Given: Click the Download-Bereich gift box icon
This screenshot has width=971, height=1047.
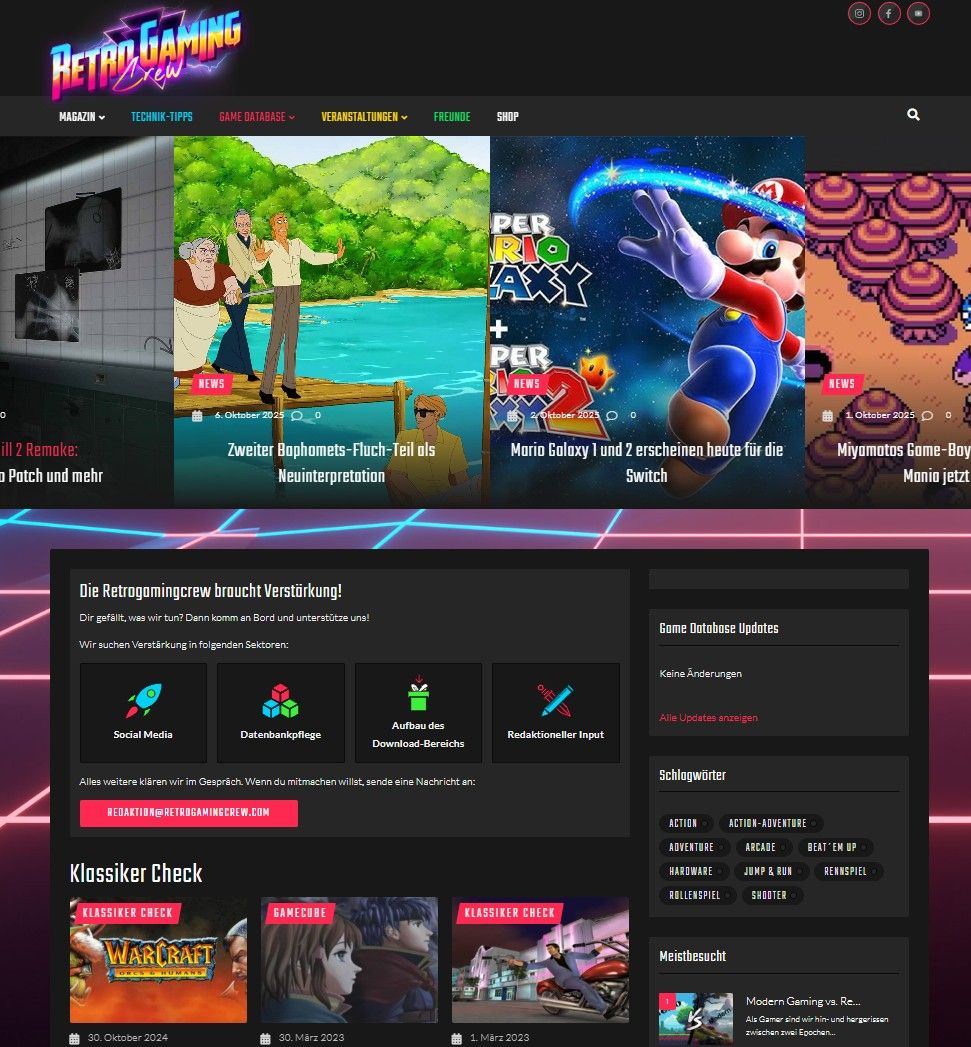Looking at the screenshot, I should [418, 695].
